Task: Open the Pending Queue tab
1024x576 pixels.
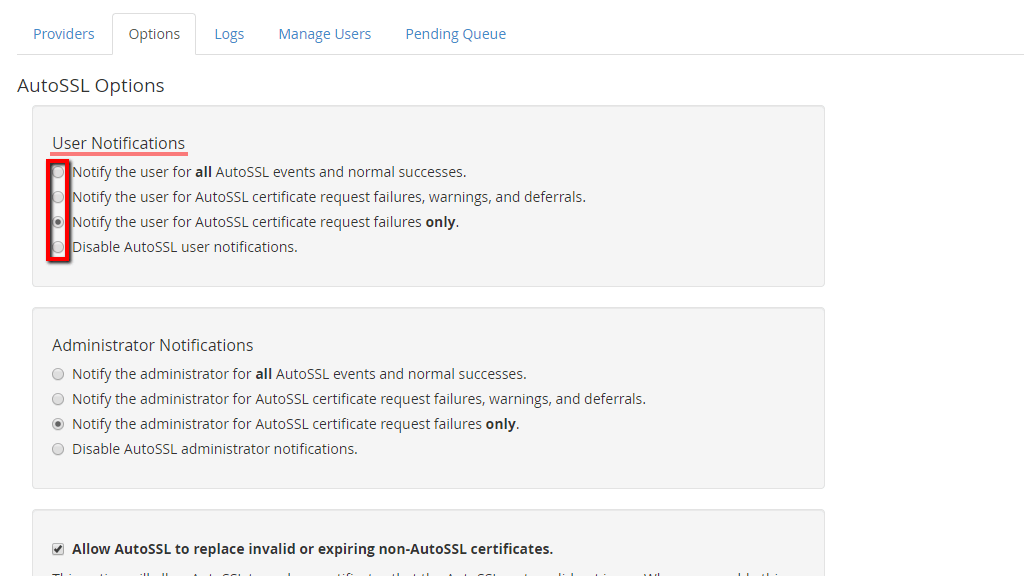Action: [x=455, y=33]
